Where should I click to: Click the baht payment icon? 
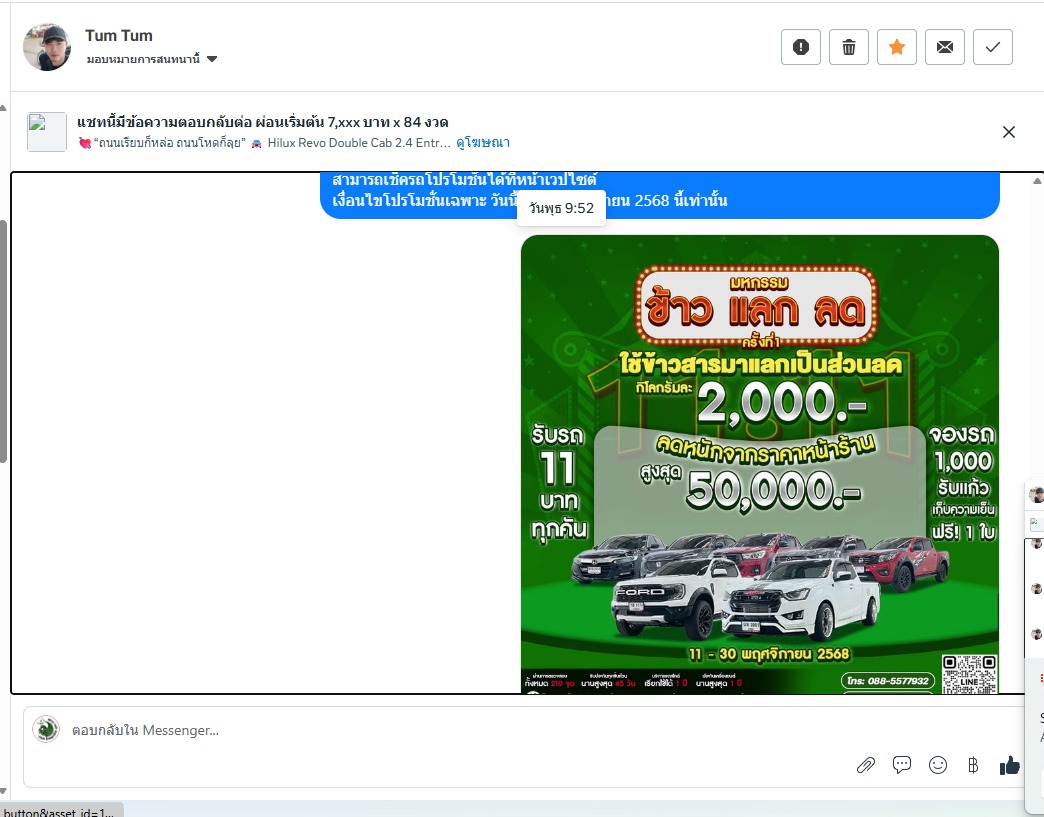[973, 765]
